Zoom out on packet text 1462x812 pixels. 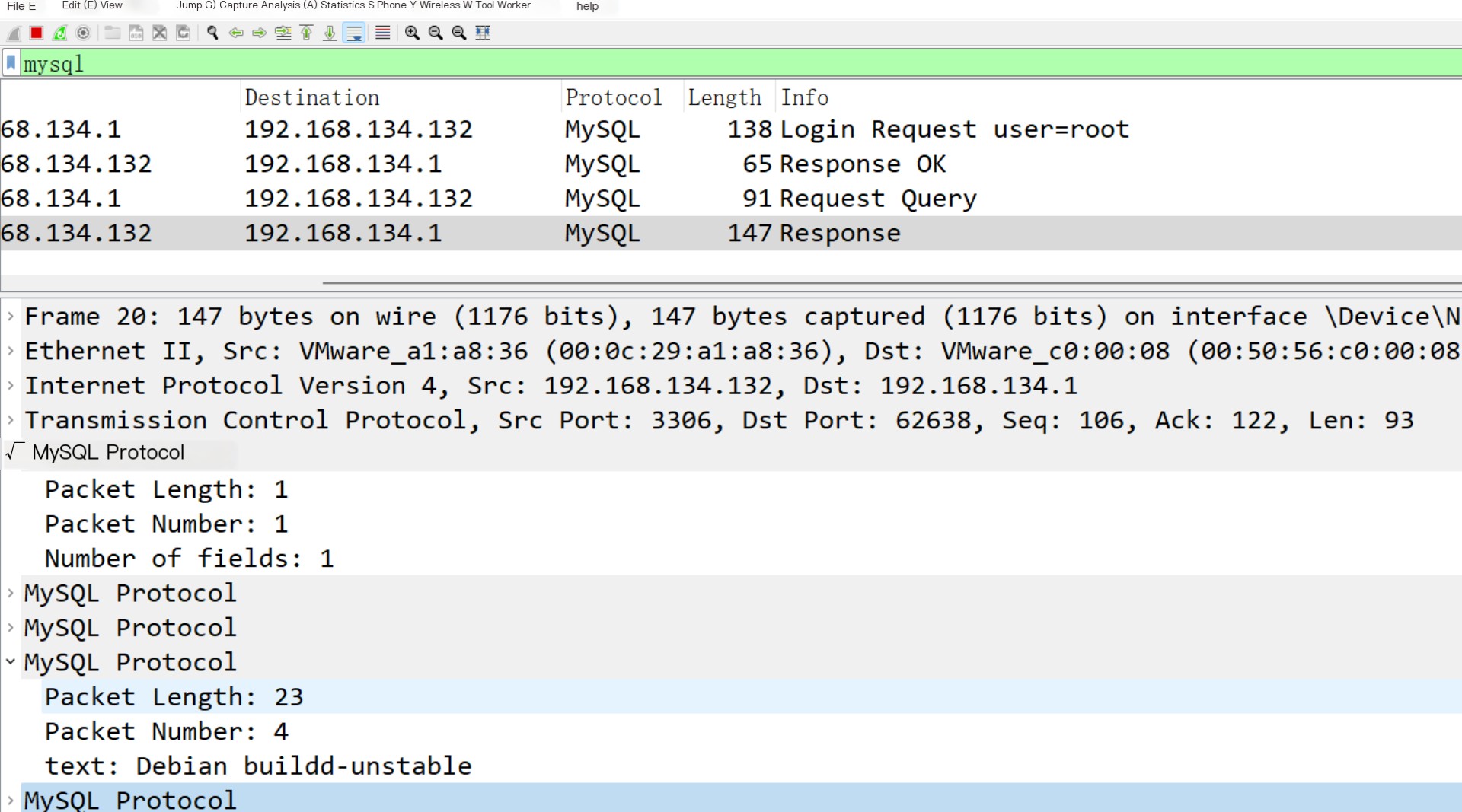[436, 33]
